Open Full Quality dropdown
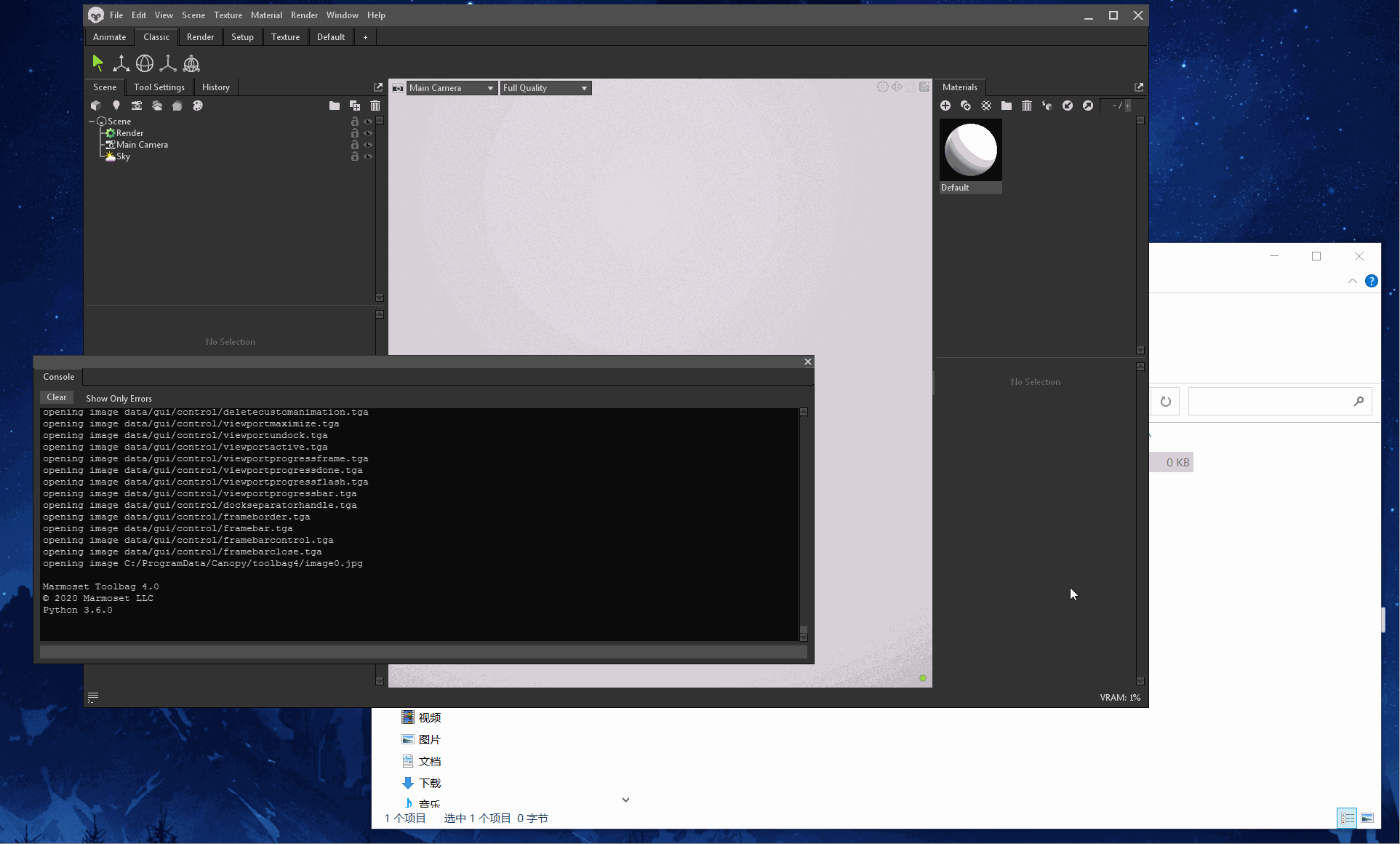The image size is (1400, 844). tap(545, 88)
